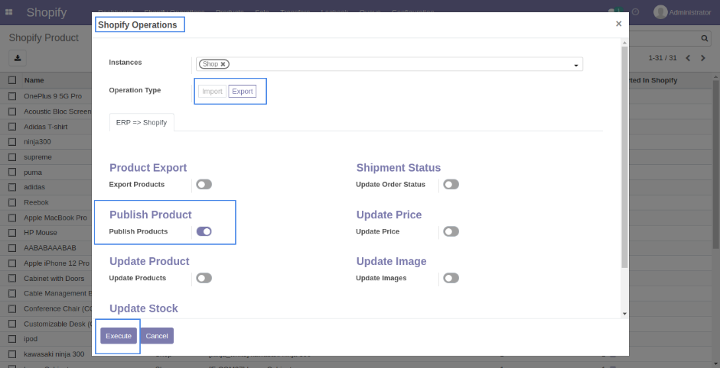Remove the Shop instance tag
The width and height of the screenshot is (720, 368).
(x=223, y=64)
